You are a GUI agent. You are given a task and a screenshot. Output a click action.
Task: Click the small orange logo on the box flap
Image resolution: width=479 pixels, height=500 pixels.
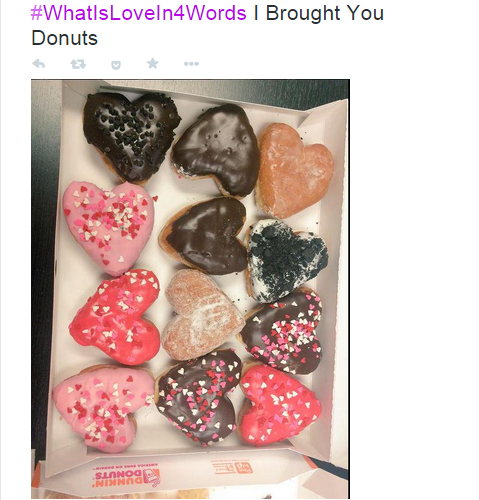[231, 467]
